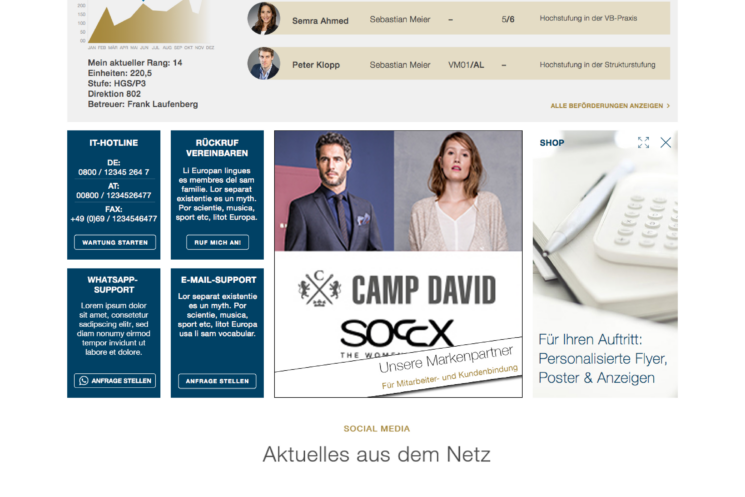
Task: Close the Shop tile
Action: click(x=666, y=143)
